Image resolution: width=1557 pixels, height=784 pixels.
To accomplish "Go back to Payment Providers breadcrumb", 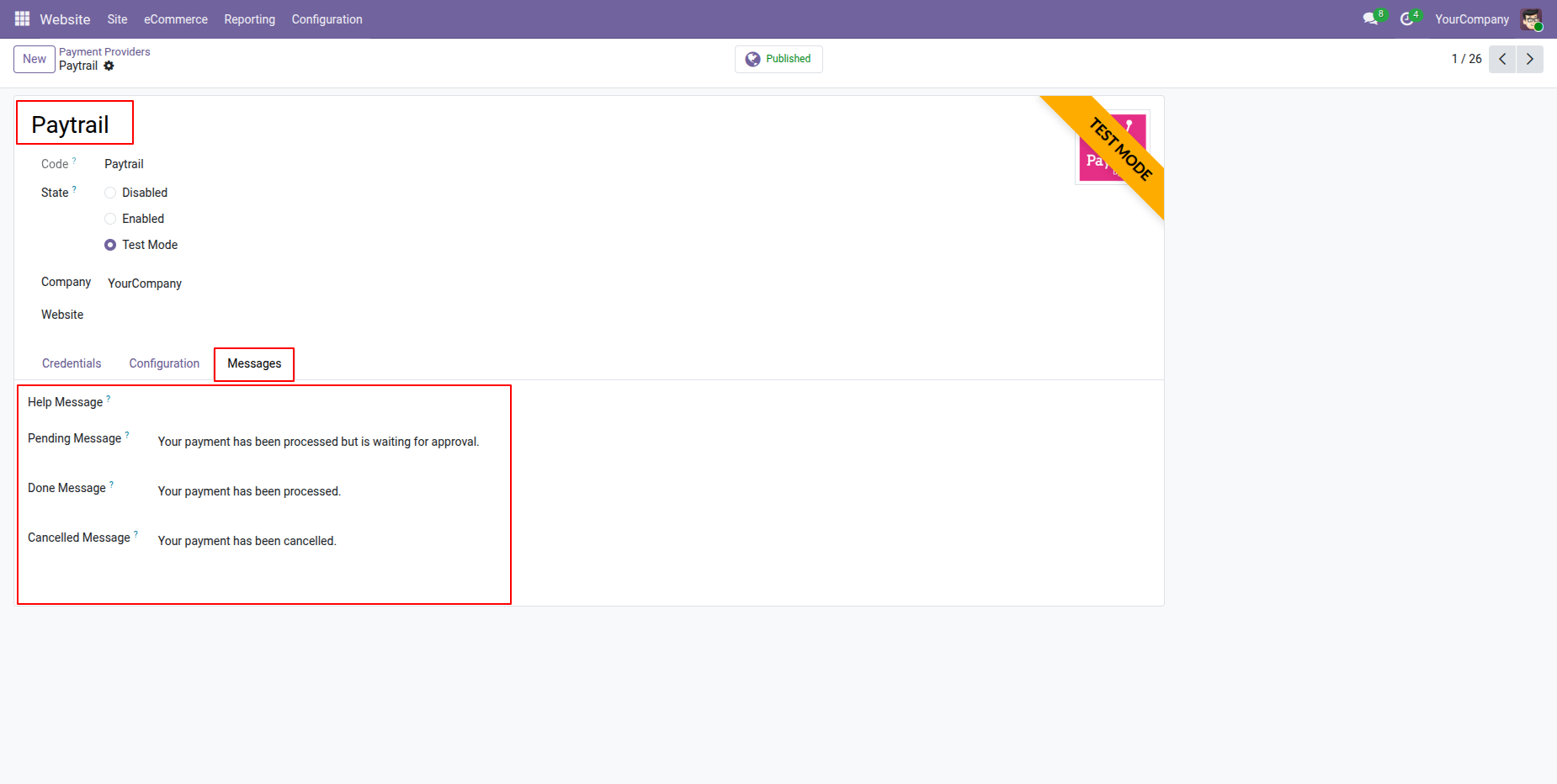I will (x=104, y=52).
